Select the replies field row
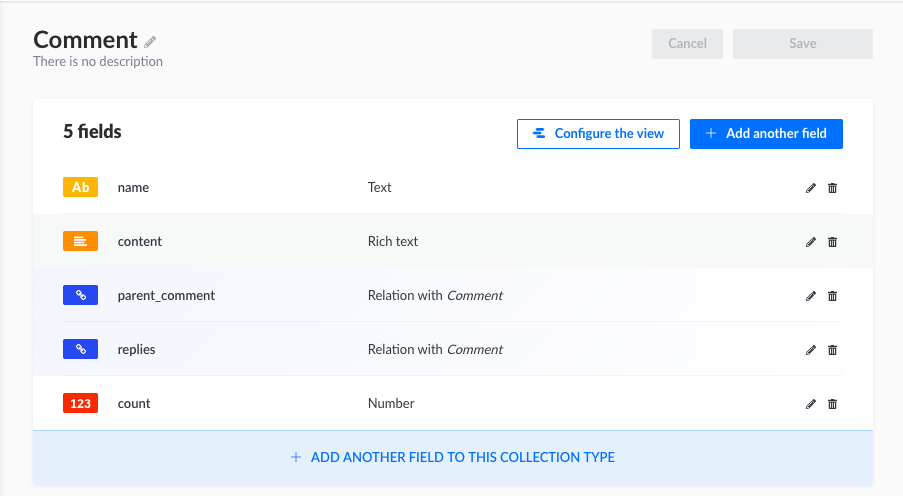The image size is (903, 496). point(452,350)
